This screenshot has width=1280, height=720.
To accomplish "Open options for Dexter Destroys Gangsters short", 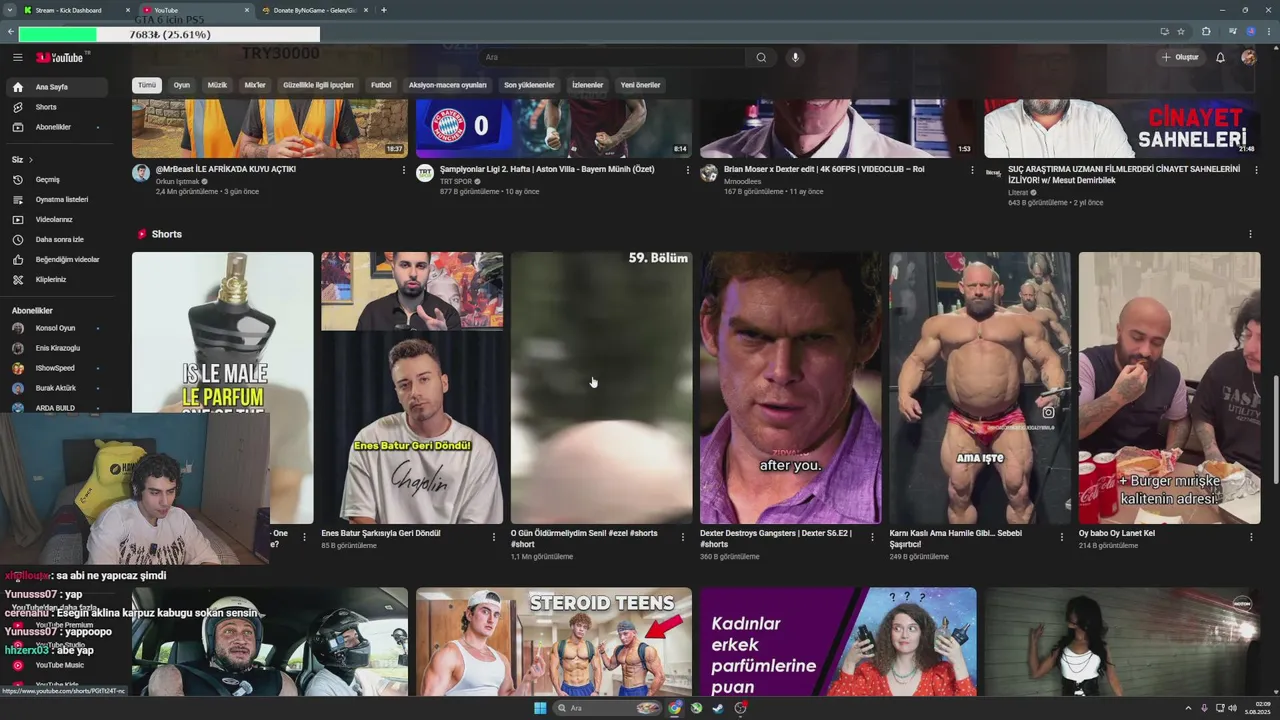I will pos(872,537).
